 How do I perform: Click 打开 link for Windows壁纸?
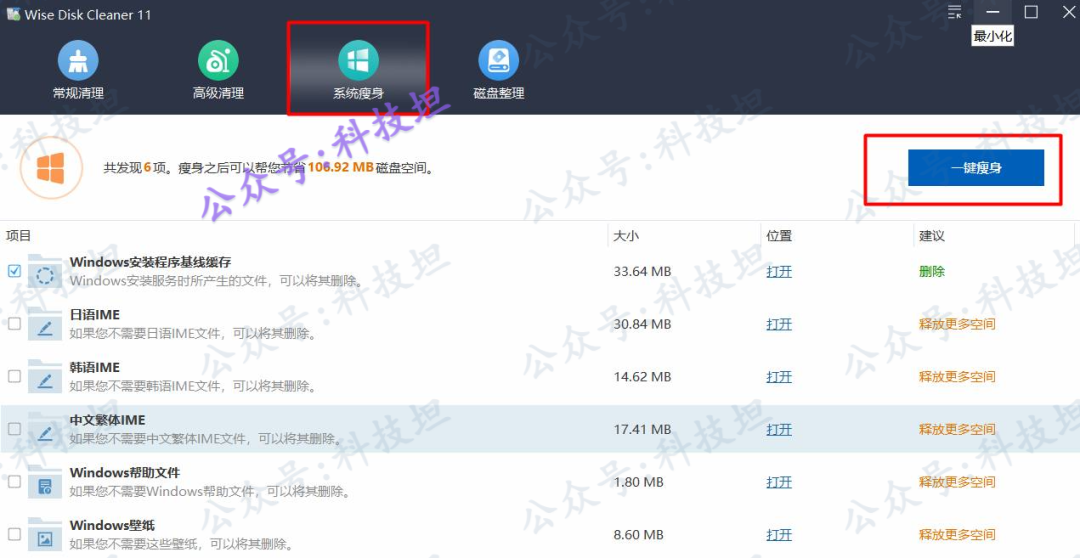[779, 535]
